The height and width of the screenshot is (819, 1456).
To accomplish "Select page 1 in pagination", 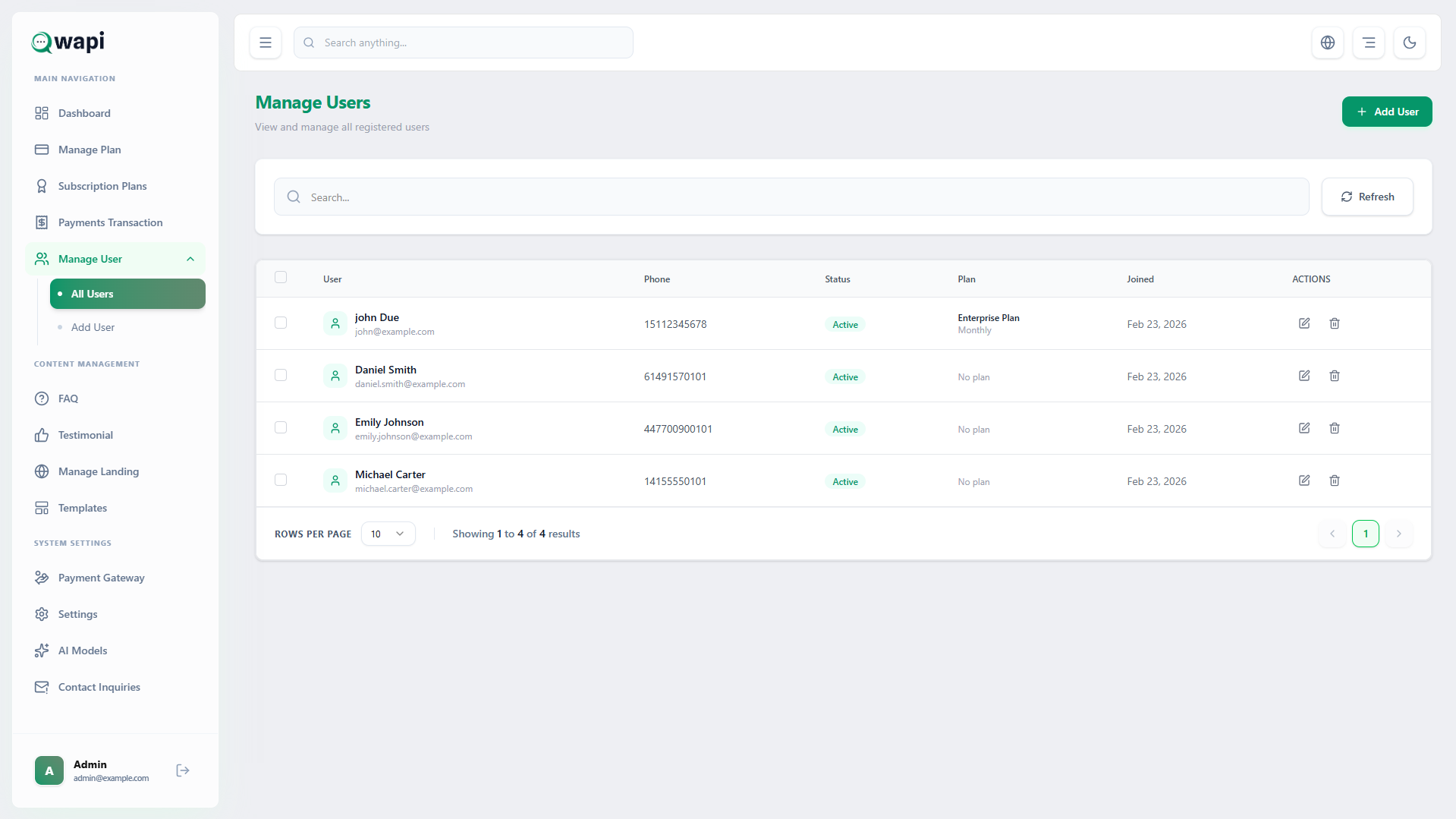I will coord(1365,534).
